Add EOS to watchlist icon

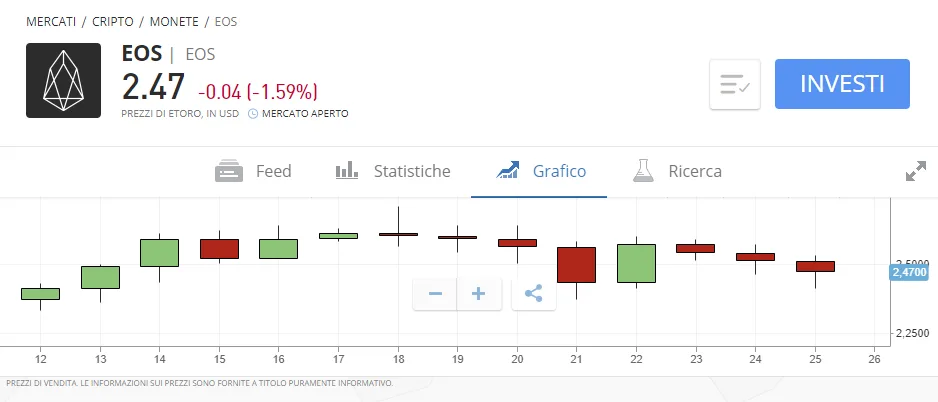coord(735,84)
